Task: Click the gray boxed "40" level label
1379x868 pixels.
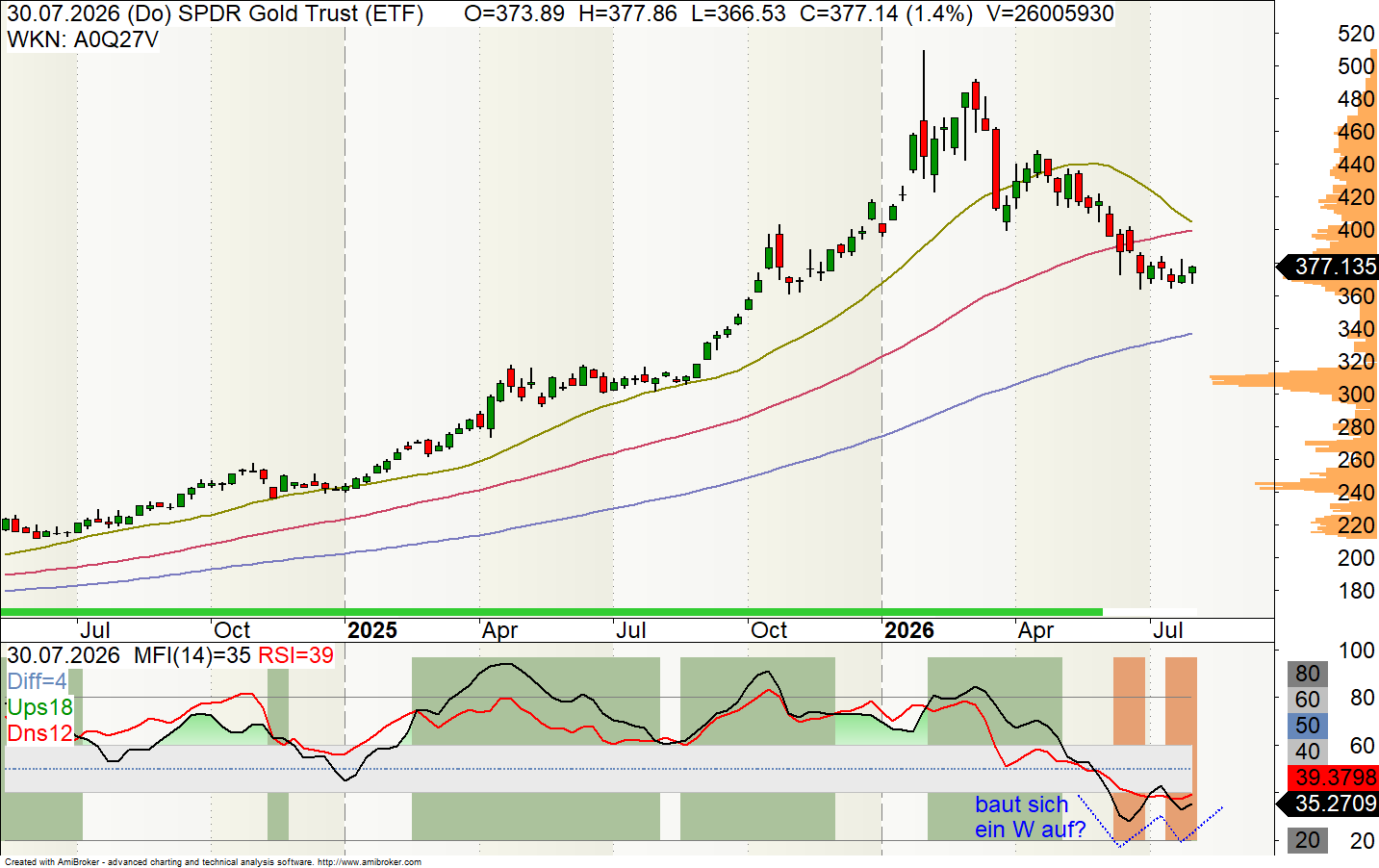Action: click(1307, 752)
